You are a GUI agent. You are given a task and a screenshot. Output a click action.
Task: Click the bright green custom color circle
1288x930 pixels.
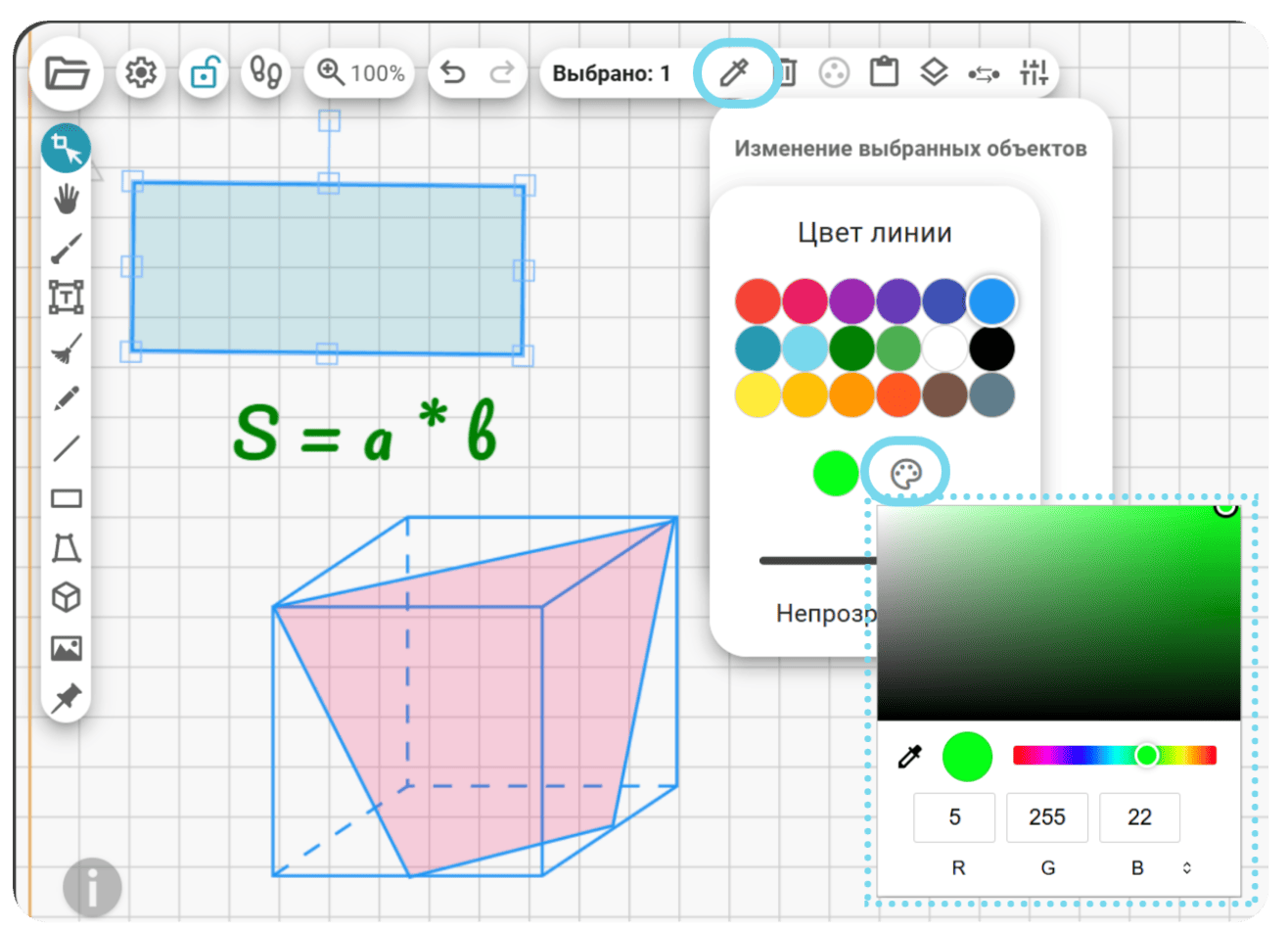click(836, 474)
